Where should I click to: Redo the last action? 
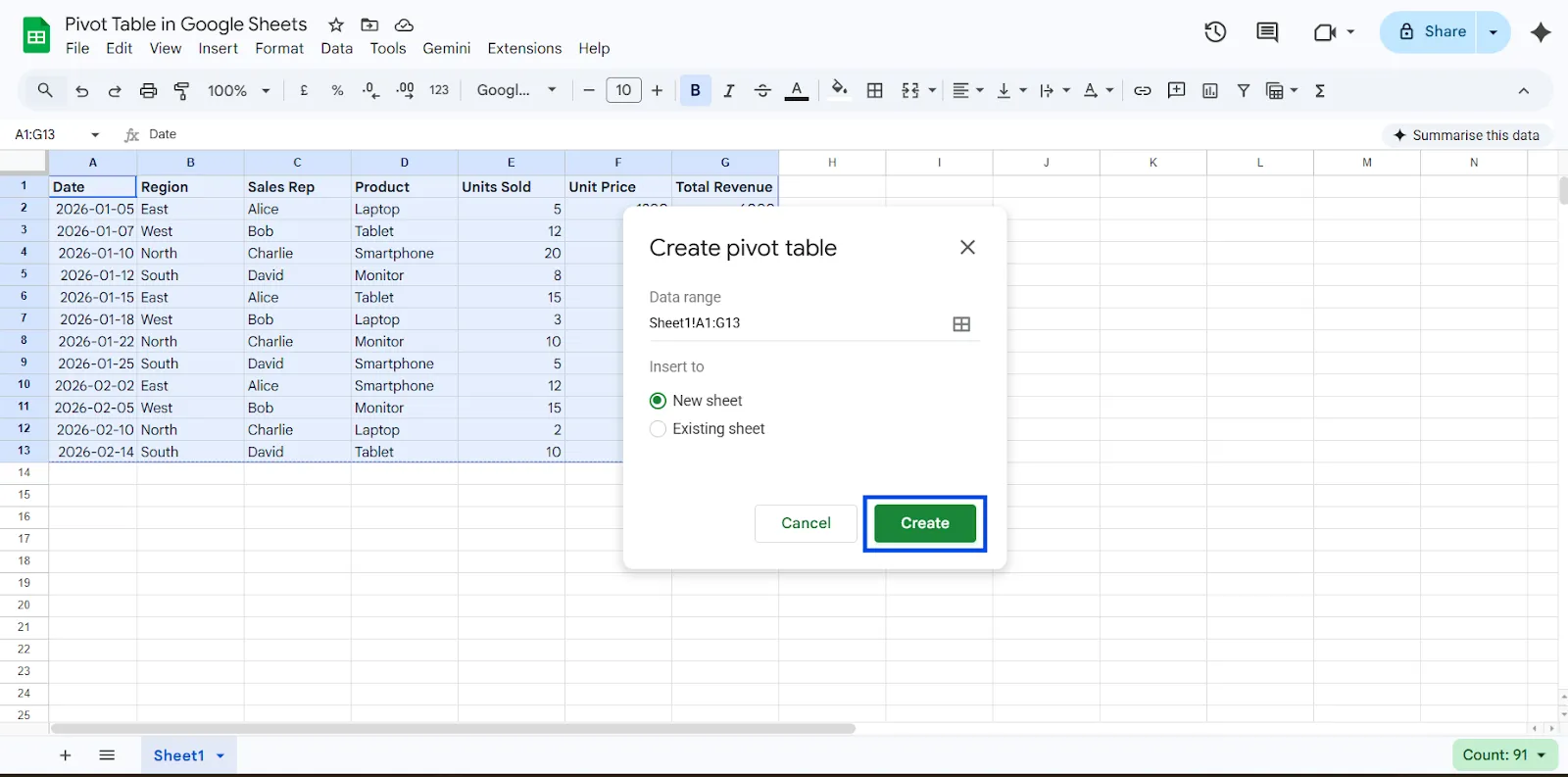pyautogui.click(x=115, y=90)
